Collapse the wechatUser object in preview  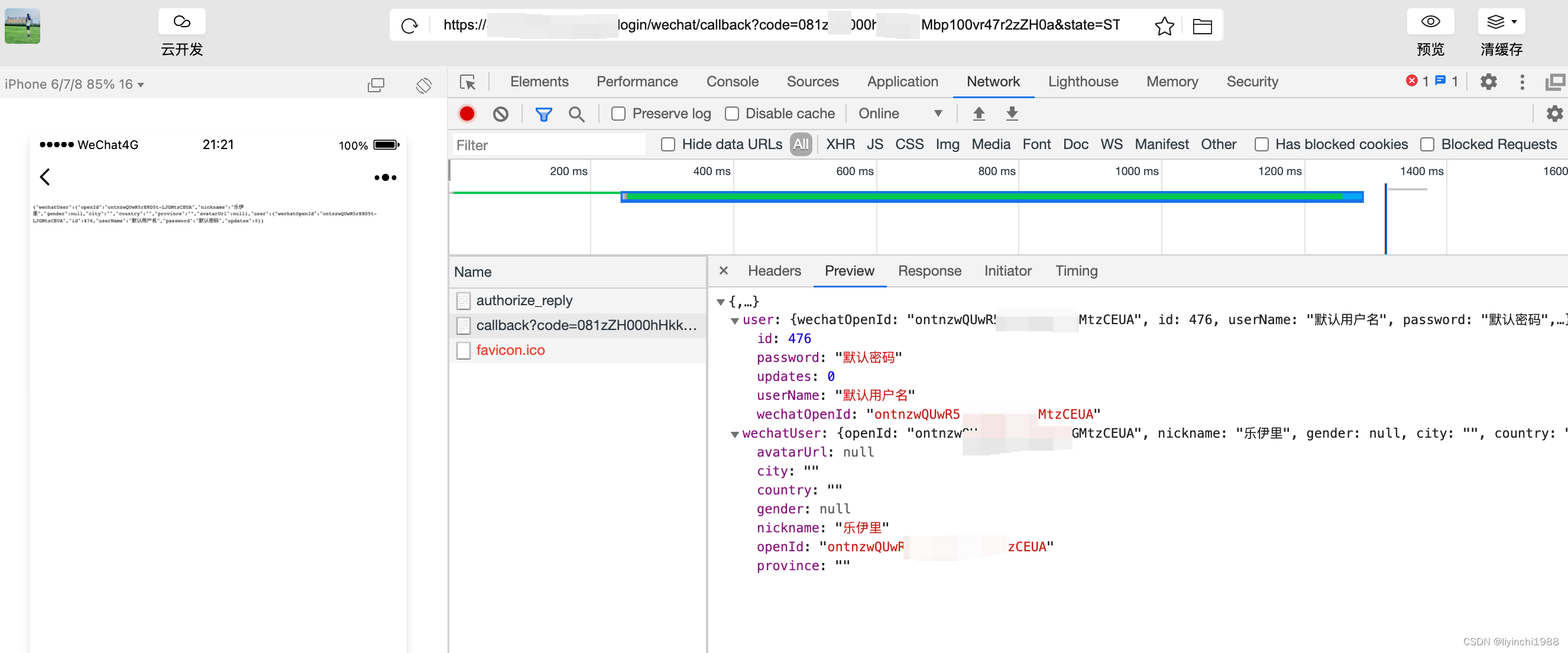(x=735, y=434)
